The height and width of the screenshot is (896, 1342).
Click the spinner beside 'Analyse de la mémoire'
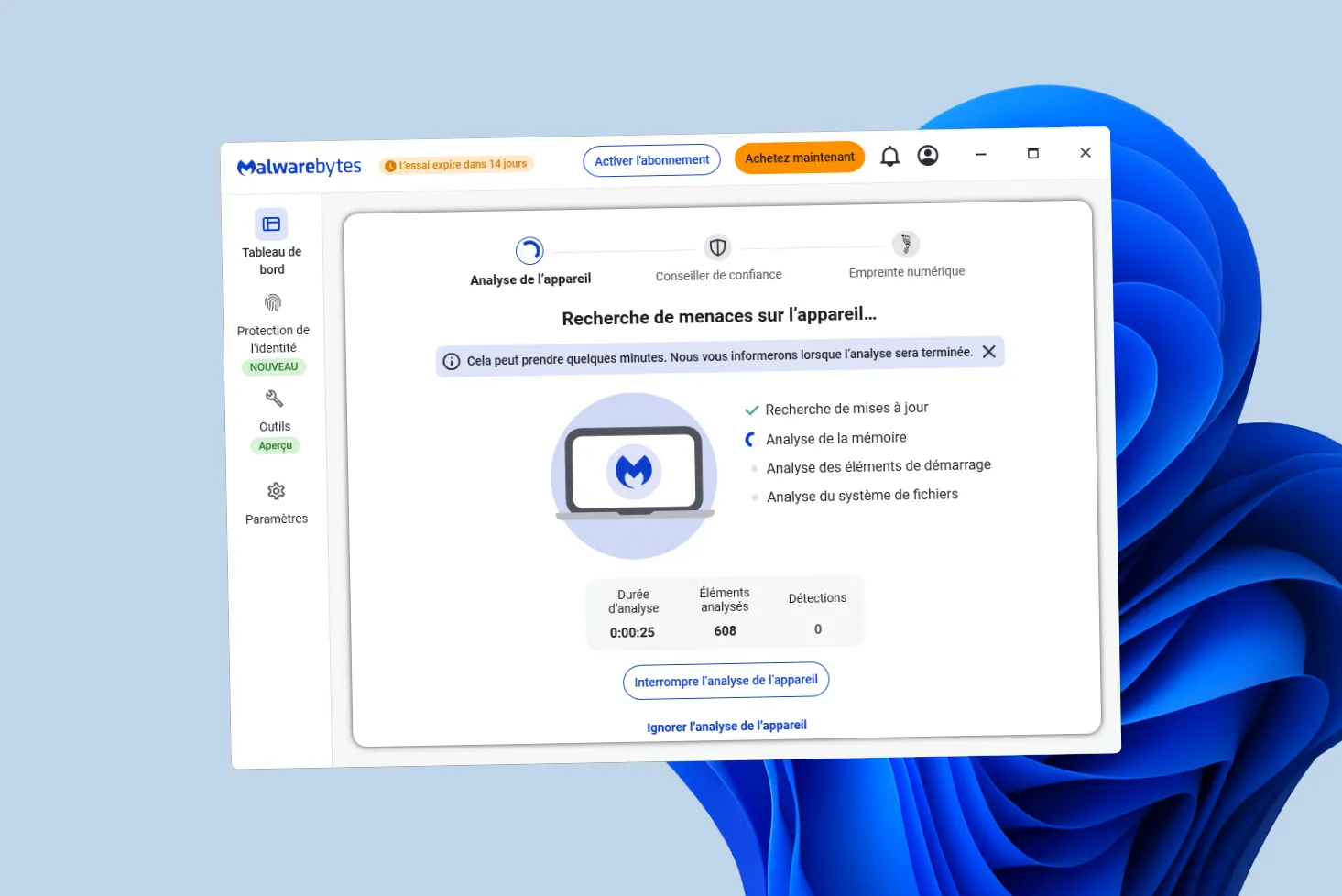coord(751,440)
